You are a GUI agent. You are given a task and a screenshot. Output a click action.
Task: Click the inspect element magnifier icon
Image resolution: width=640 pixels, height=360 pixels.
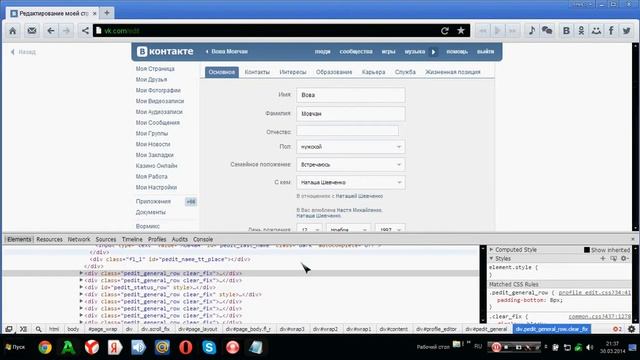tap(38, 329)
